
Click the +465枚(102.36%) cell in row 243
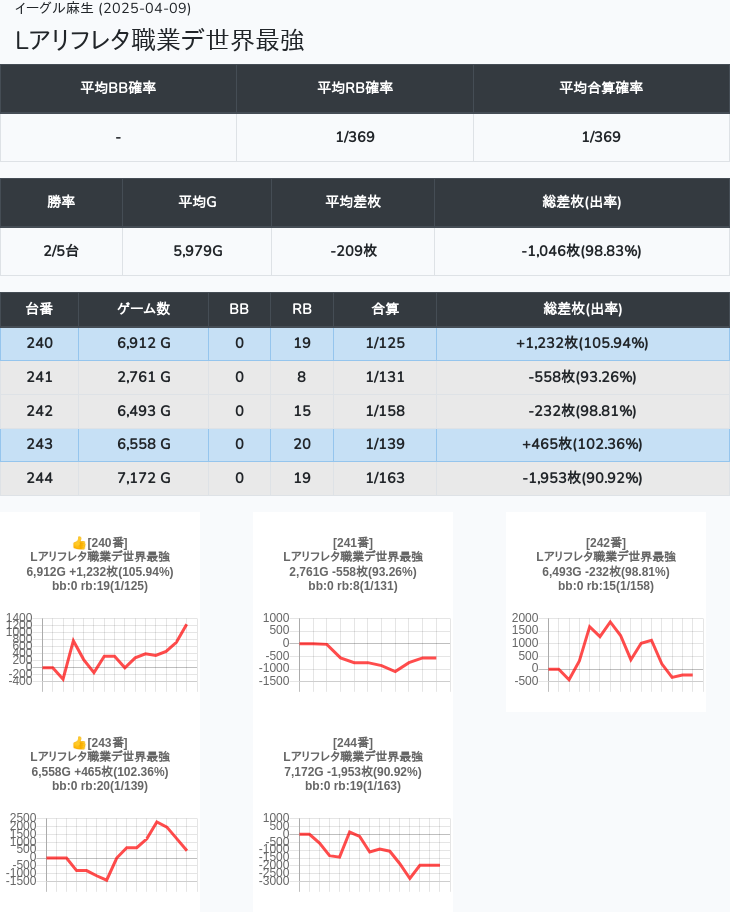coord(582,444)
